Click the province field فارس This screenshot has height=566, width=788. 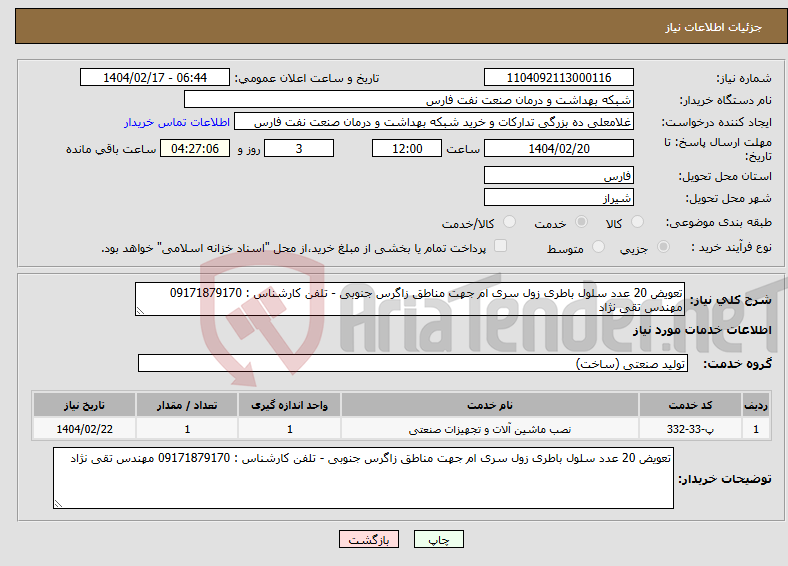(x=558, y=175)
